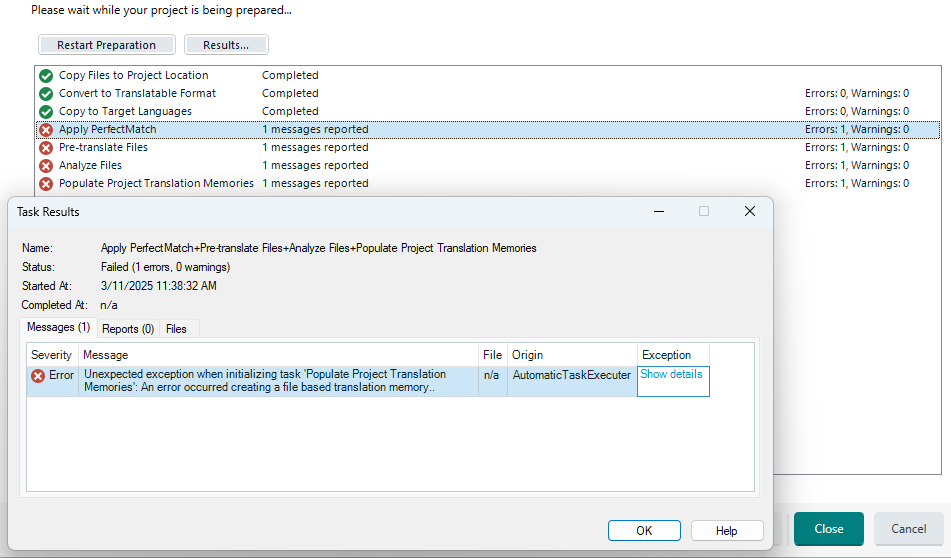
Task: Open the Results... button
Action: coord(226,45)
